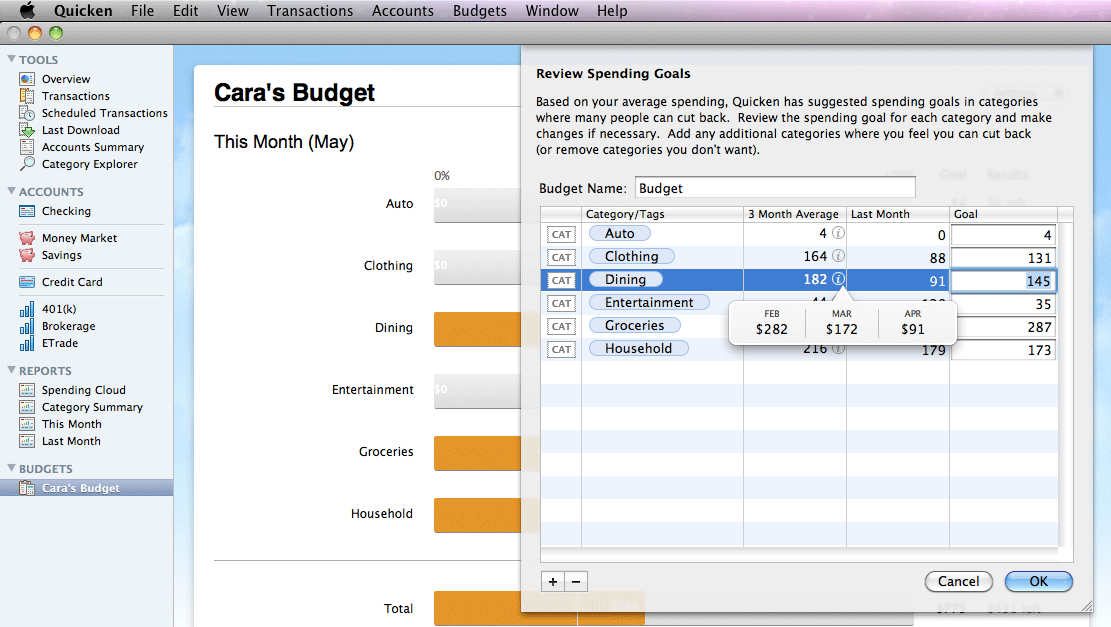Collapse the TOOLS section in the sidebar
Image resolution: width=1111 pixels, height=627 pixels.
click(11, 60)
